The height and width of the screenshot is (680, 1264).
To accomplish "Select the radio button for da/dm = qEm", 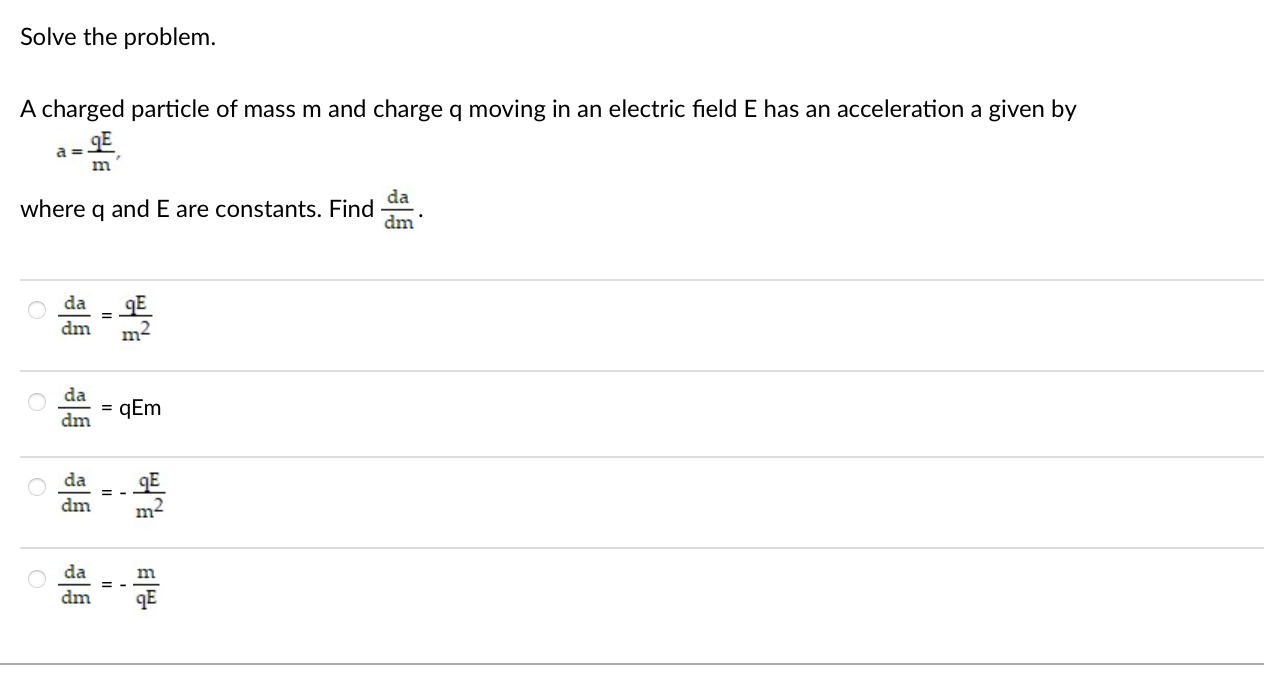I will (35, 402).
